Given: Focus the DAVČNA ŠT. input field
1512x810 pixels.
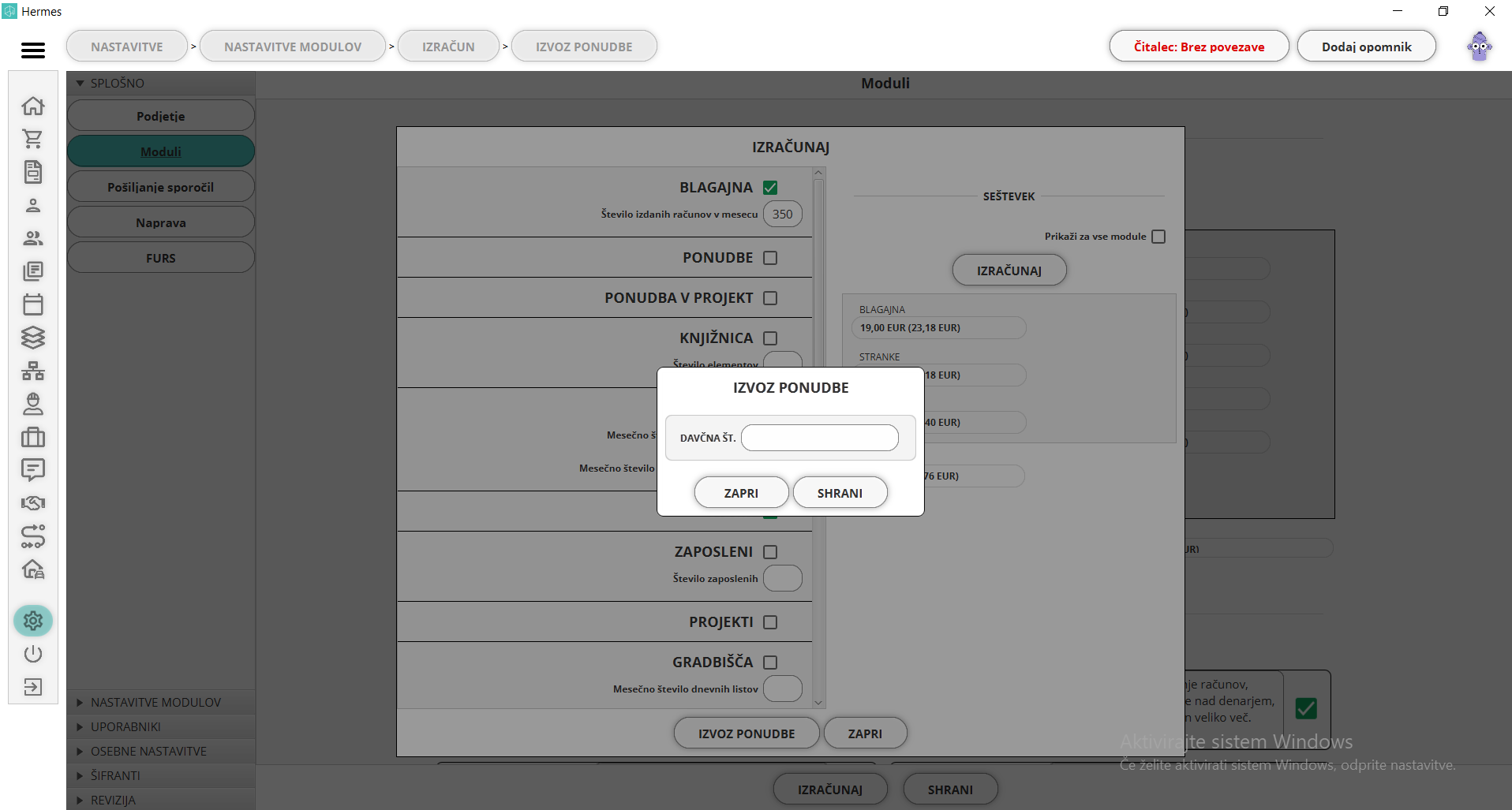Looking at the screenshot, I should [x=820, y=438].
